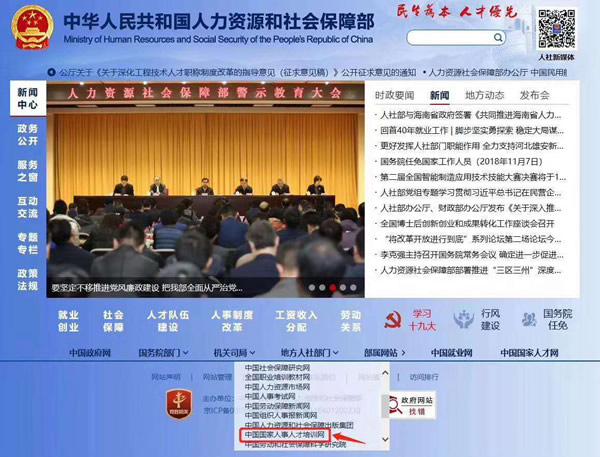This screenshot has height=457, width=600.
Task: Focus the site search input field
Action: (x=456, y=38)
